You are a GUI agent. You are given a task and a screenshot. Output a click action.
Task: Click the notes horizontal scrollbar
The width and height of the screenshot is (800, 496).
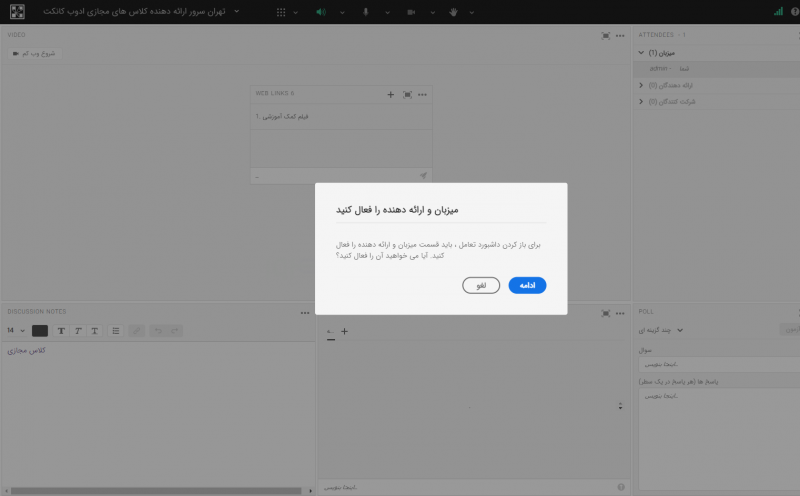(x=156, y=491)
